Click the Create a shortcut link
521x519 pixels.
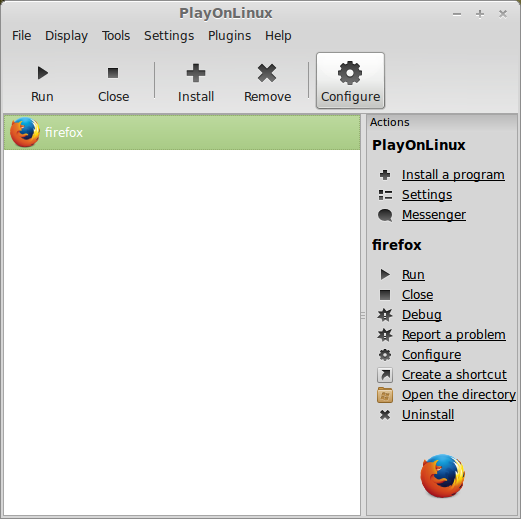pyautogui.click(x=454, y=375)
